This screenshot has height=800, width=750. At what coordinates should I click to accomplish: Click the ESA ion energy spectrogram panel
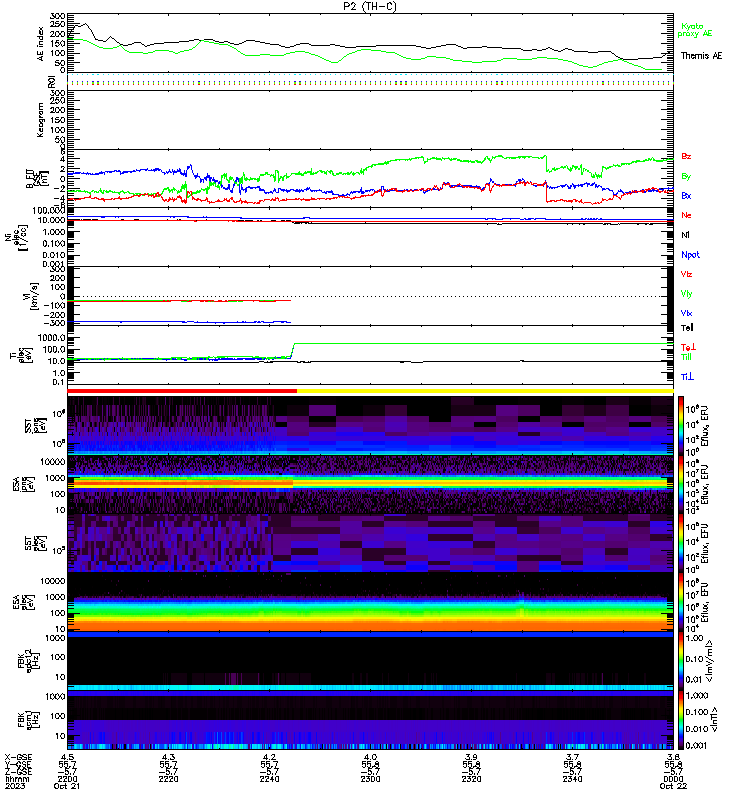click(x=370, y=484)
